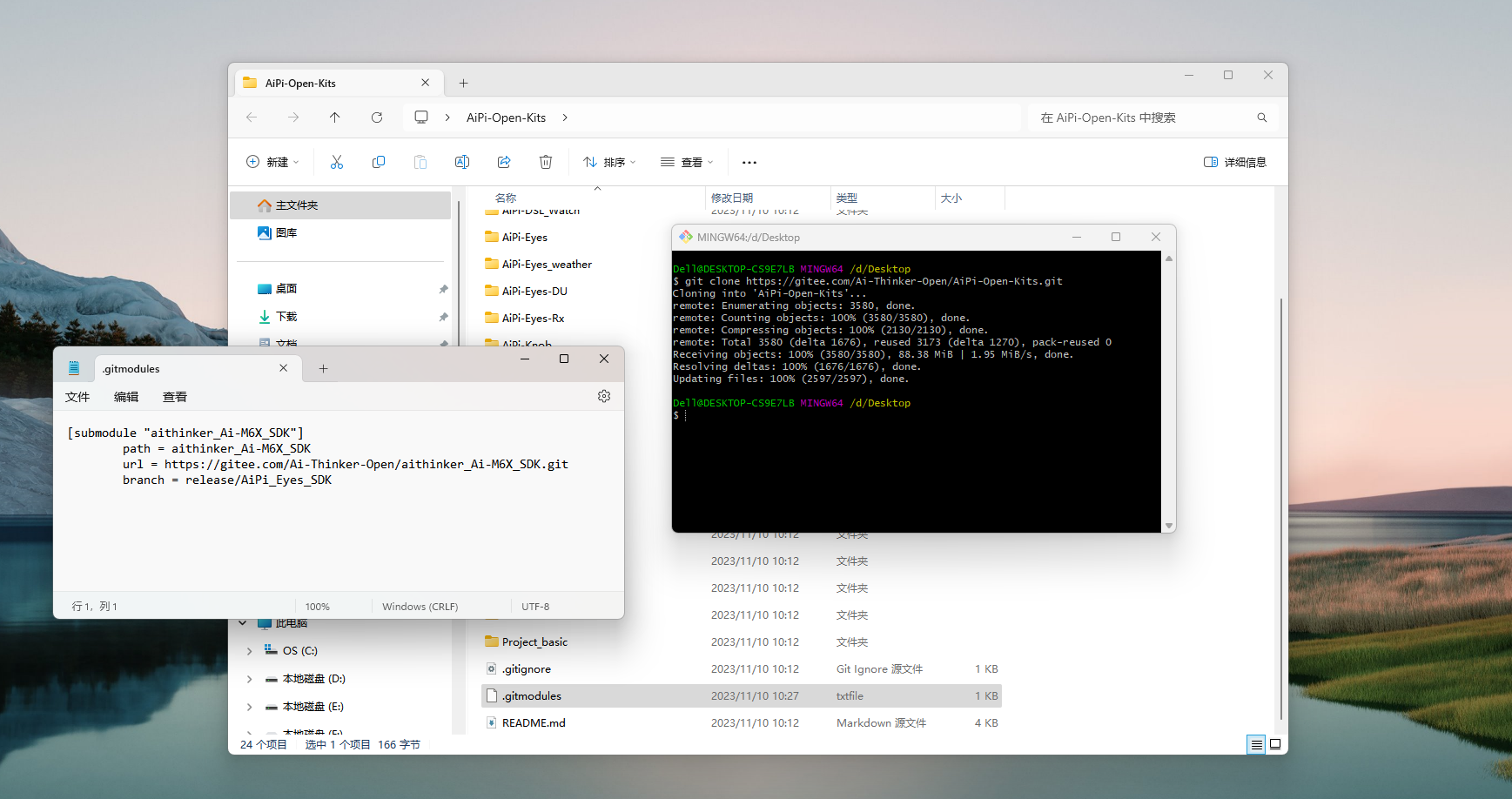Screen dimensions: 1512x799
Task: Close the AiPi-Open-Kits Explorer tab
Action: [x=426, y=83]
